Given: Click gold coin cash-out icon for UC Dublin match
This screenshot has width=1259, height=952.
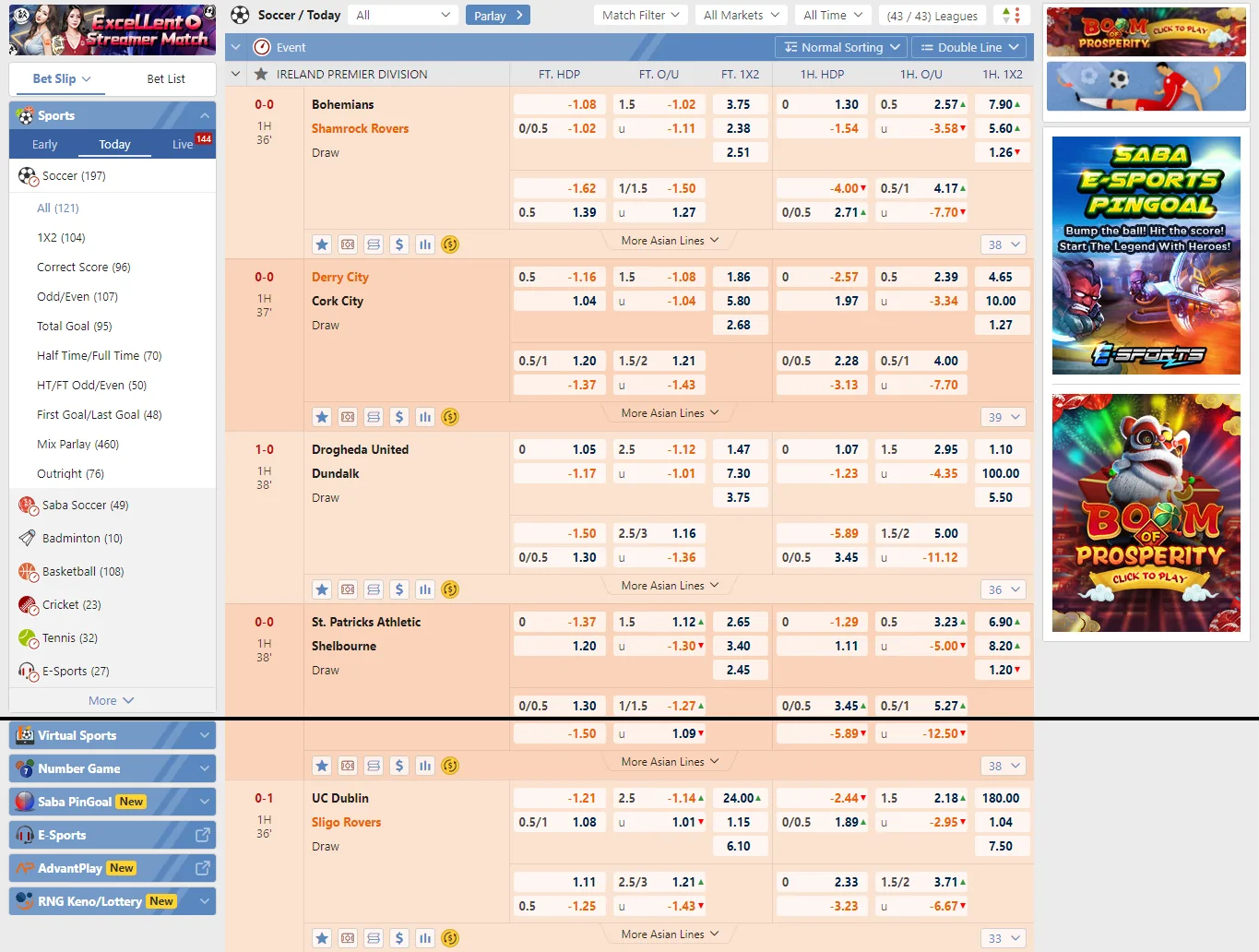Looking at the screenshot, I should 450,938.
